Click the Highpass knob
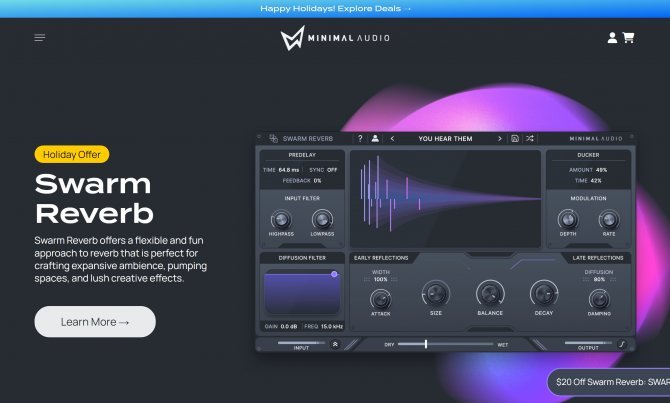Screen dimensions: 670x403 point(281,220)
